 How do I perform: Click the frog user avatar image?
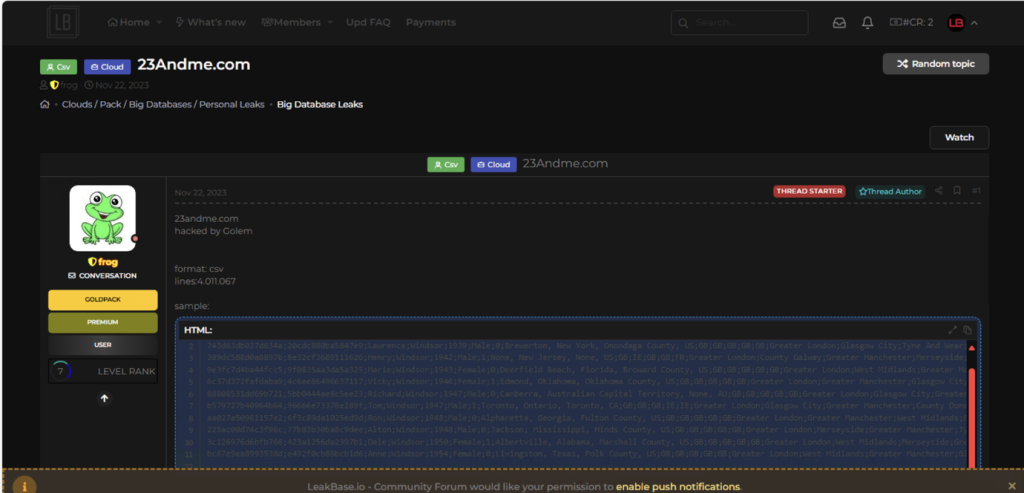(102, 218)
